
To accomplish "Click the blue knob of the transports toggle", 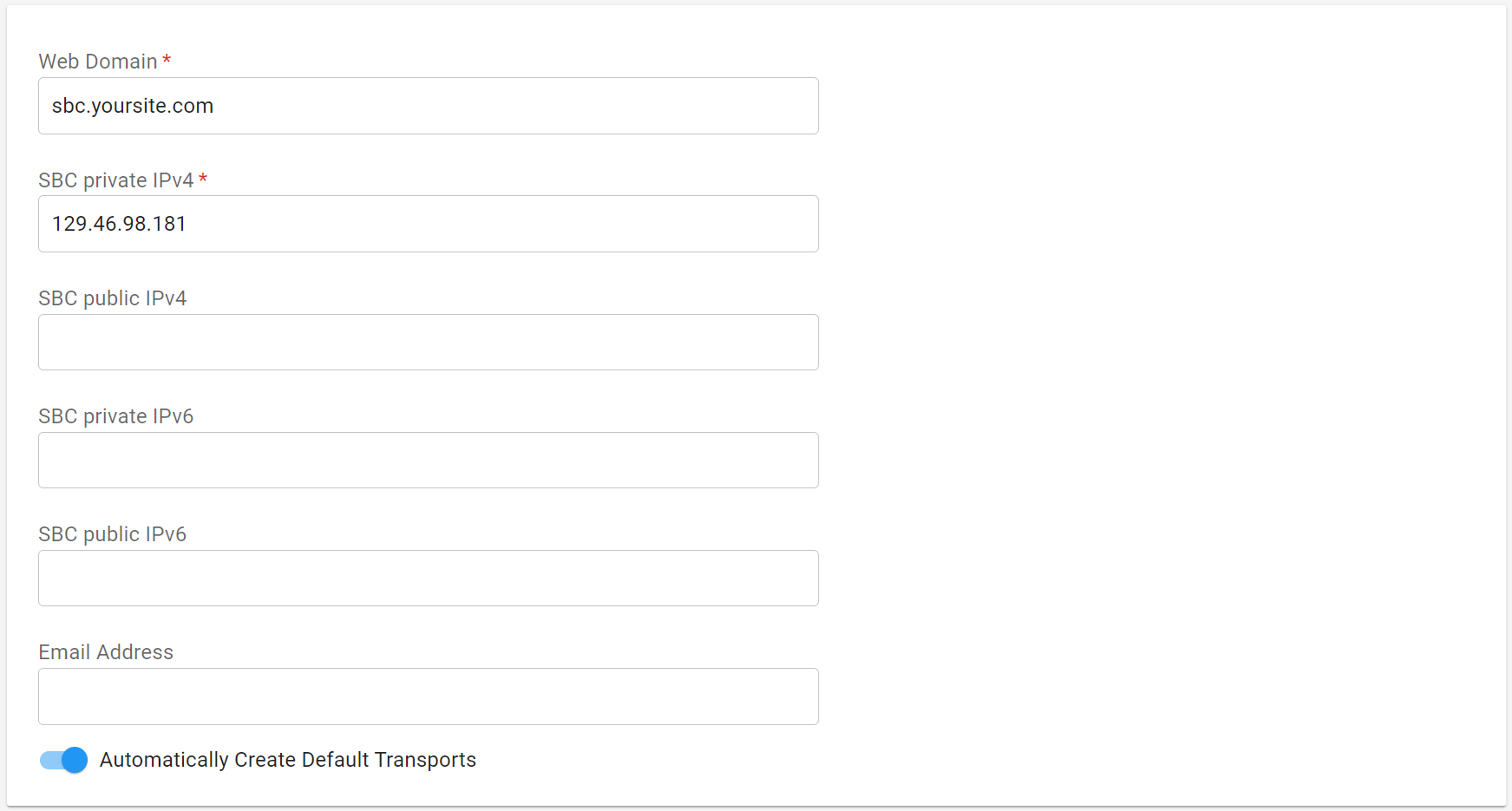I will [x=75, y=760].
